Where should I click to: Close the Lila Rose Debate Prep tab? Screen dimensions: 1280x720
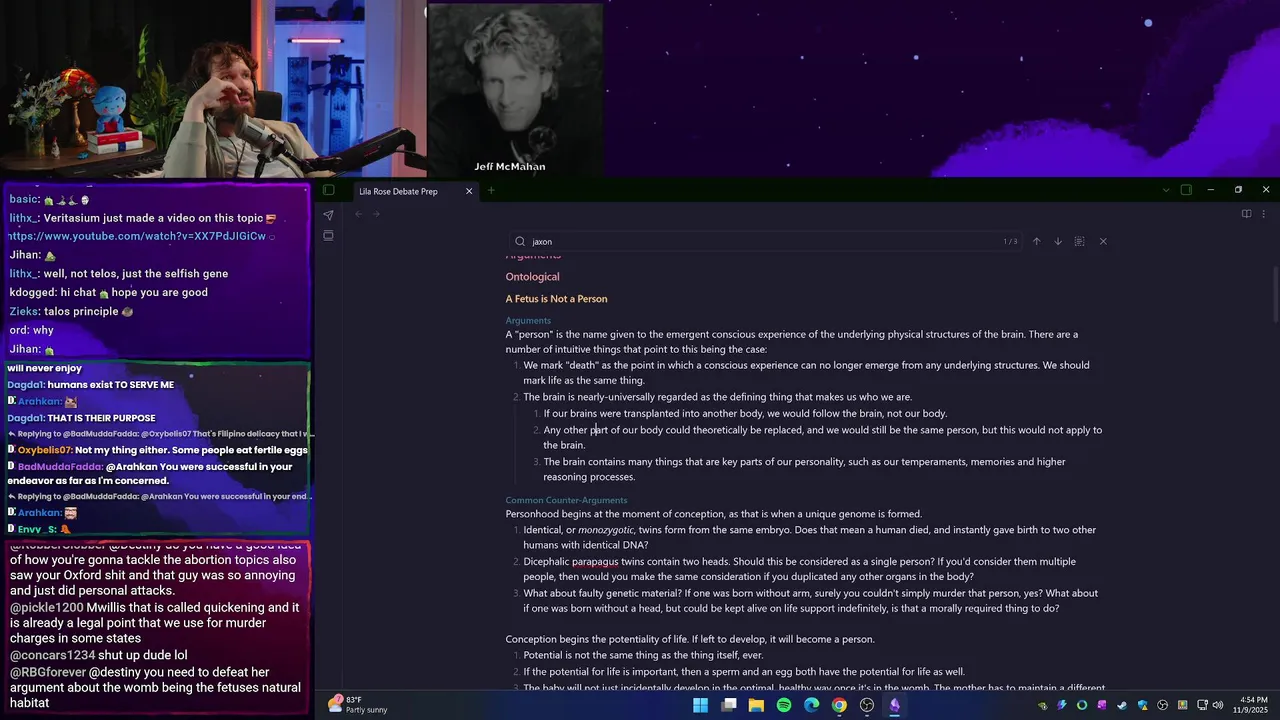tap(469, 191)
